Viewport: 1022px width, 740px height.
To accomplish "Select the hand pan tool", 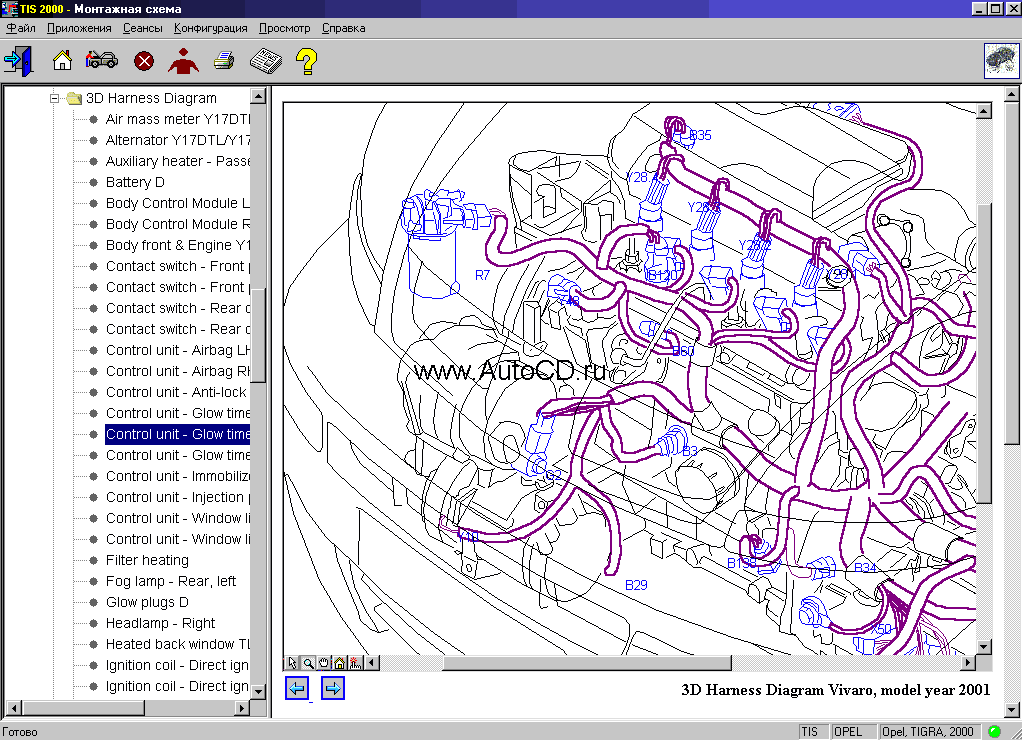I will (x=324, y=663).
